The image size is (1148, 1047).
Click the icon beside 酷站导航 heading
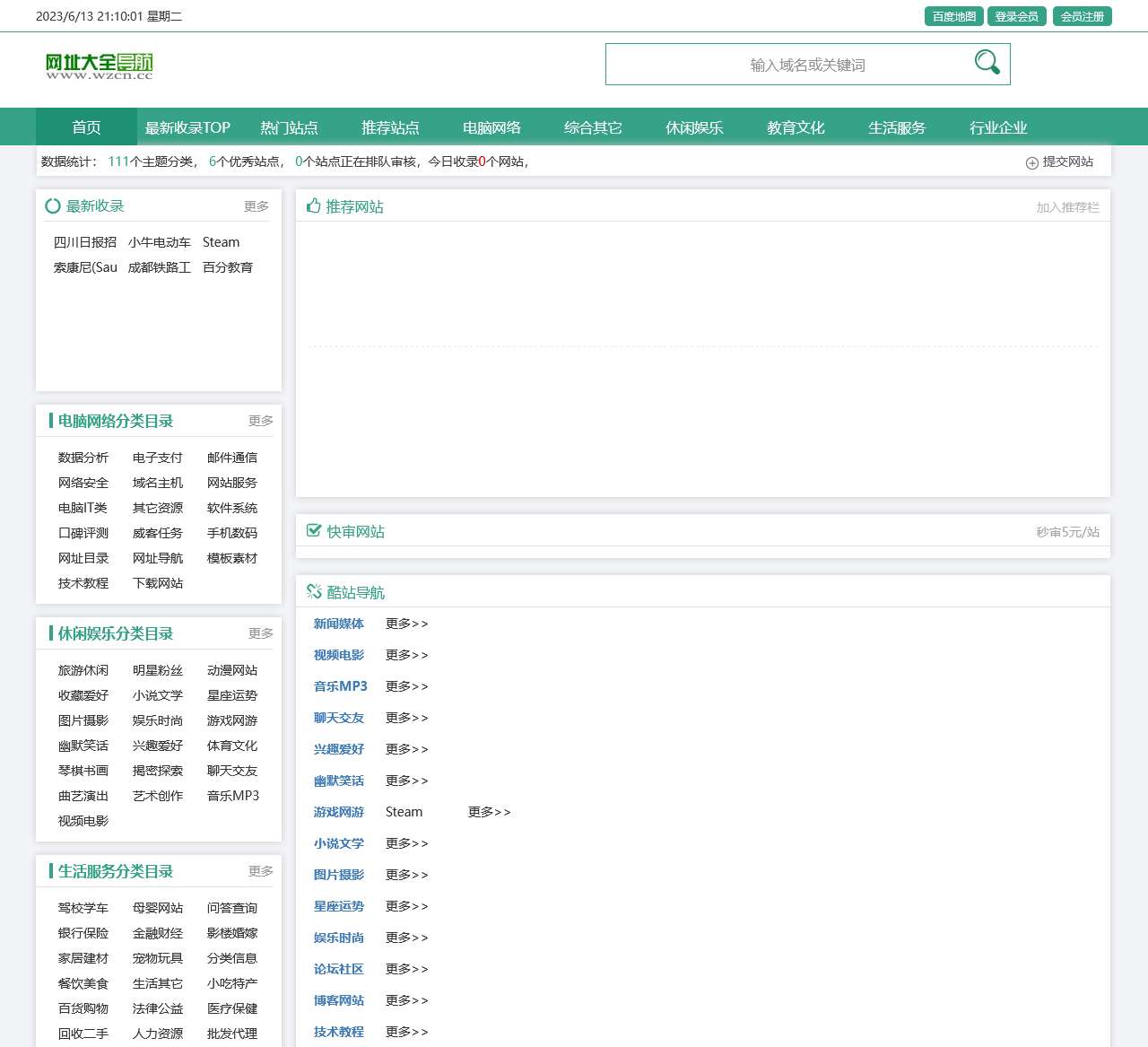point(314,592)
